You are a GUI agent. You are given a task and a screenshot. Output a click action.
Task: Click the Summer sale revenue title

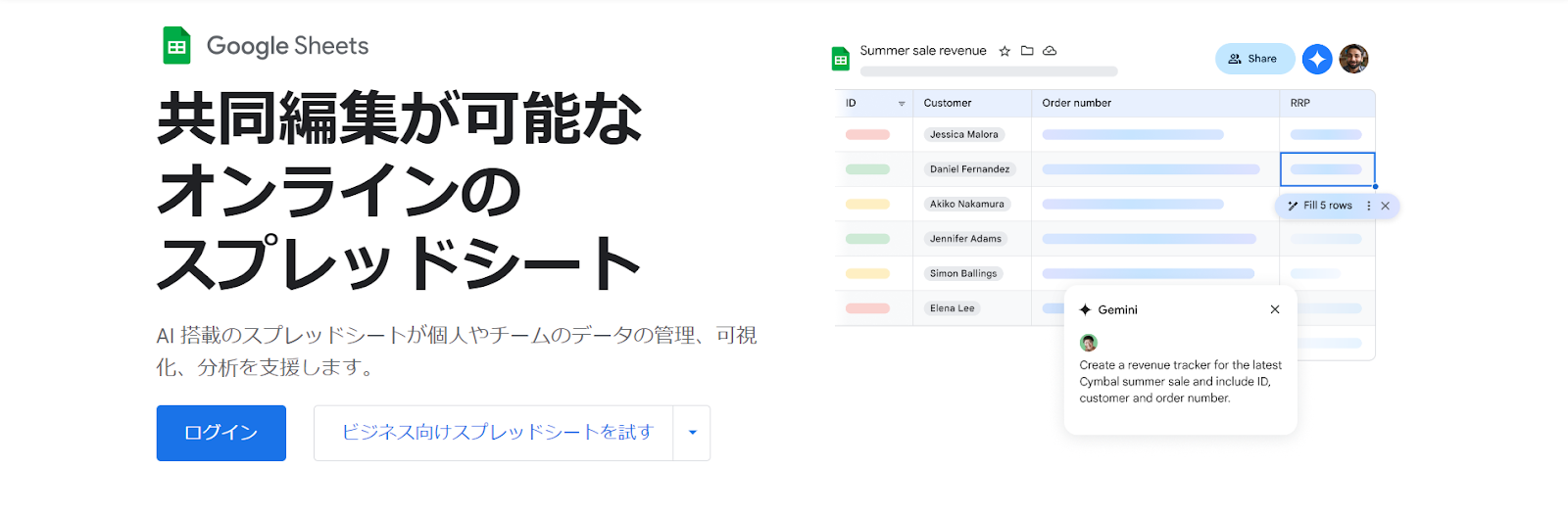tap(923, 51)
